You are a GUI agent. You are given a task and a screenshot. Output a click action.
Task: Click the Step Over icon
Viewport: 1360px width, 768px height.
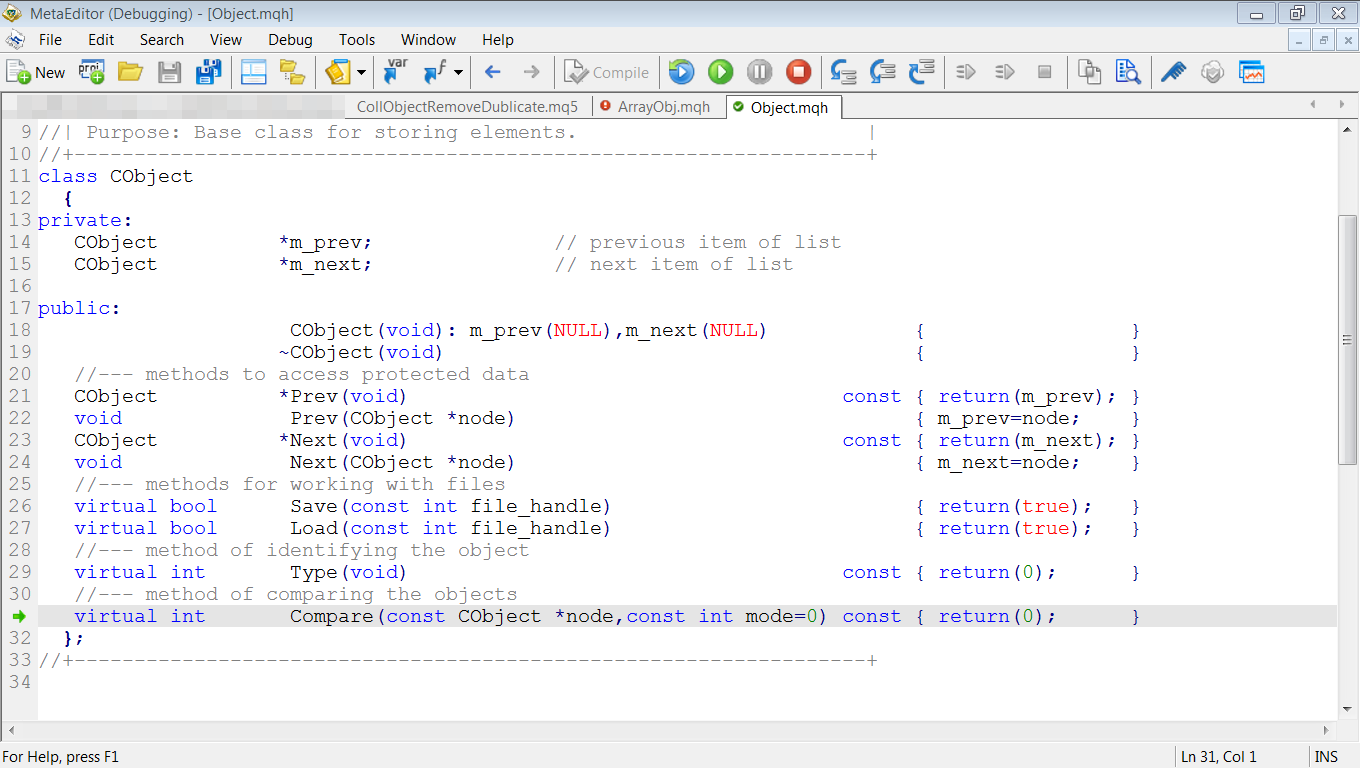(882, 72)
